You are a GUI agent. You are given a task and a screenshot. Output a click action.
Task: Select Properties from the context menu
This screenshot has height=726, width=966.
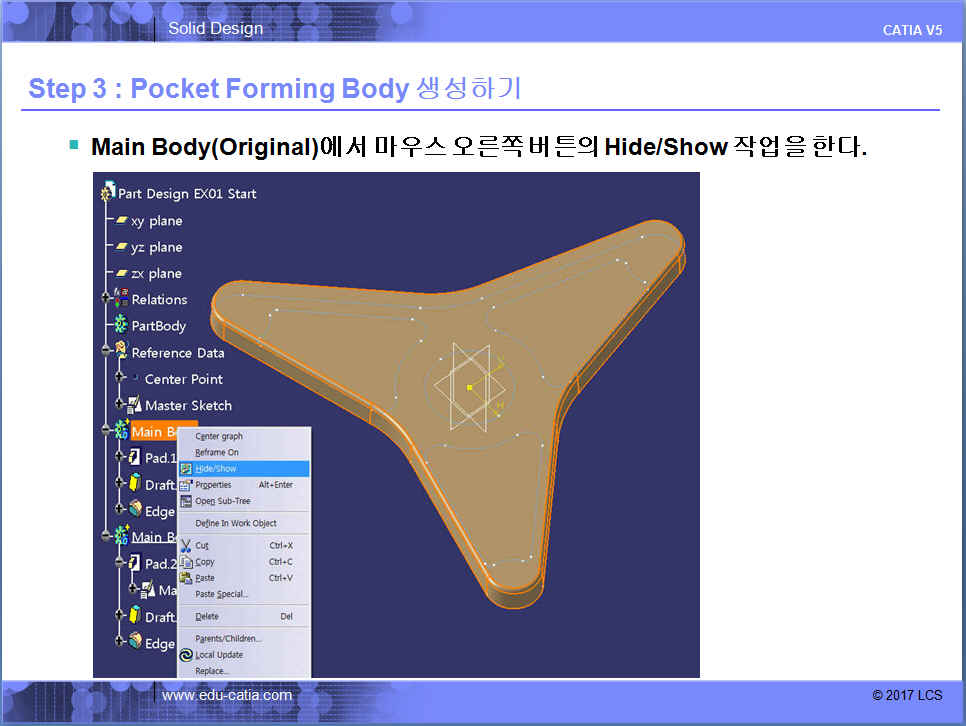click(213, 485)
